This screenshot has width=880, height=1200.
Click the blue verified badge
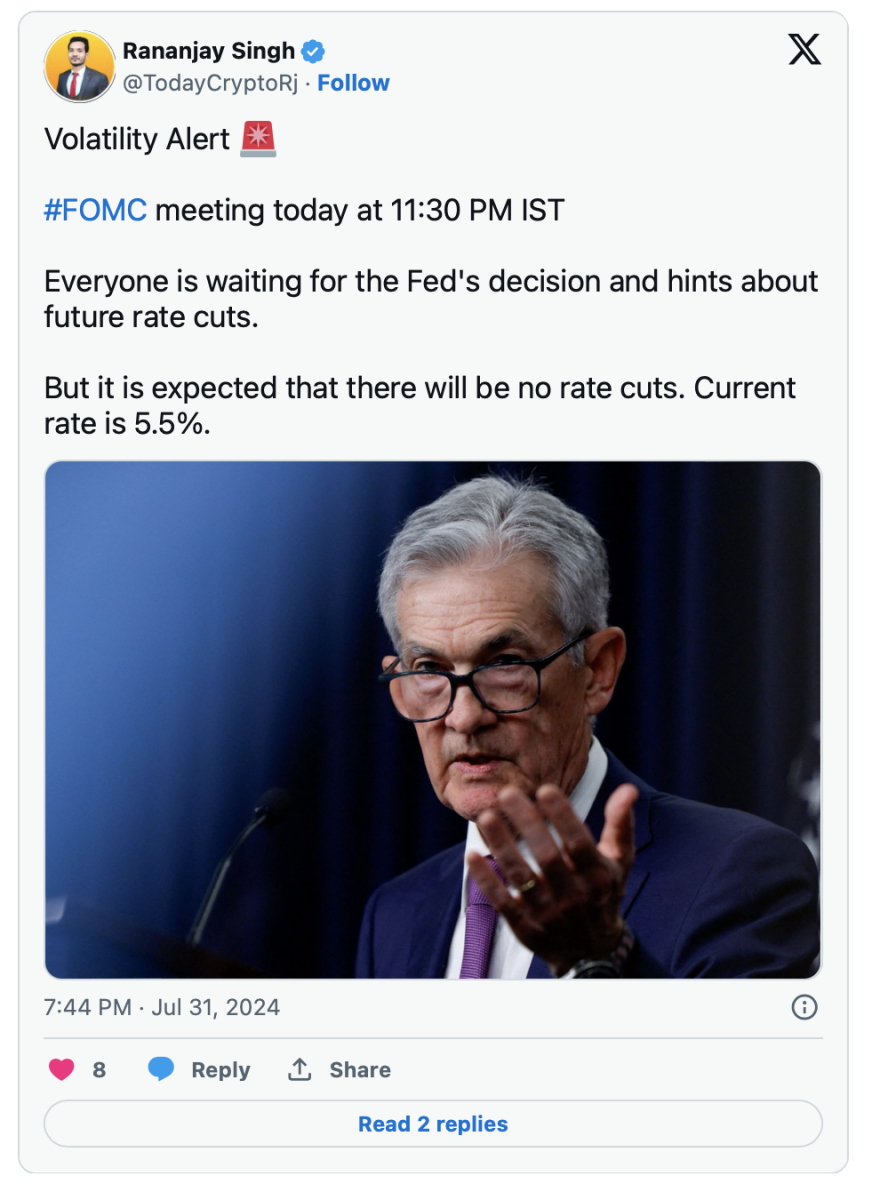(x=314, y=51)
